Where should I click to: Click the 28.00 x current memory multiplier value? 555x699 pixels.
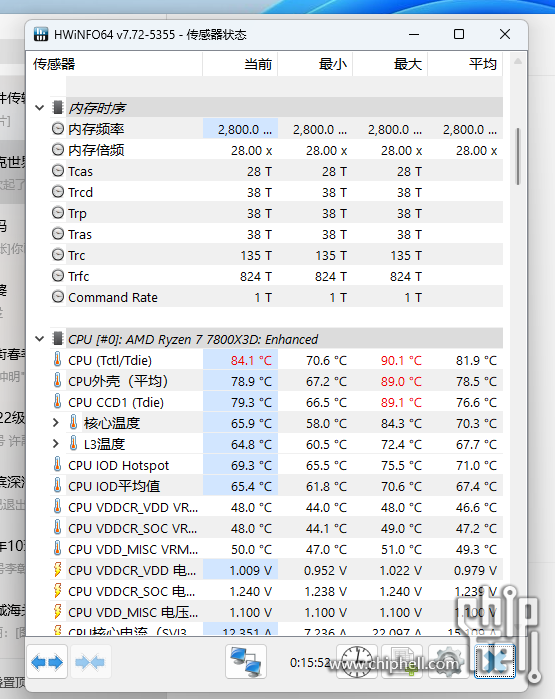[x=251, y=150]
